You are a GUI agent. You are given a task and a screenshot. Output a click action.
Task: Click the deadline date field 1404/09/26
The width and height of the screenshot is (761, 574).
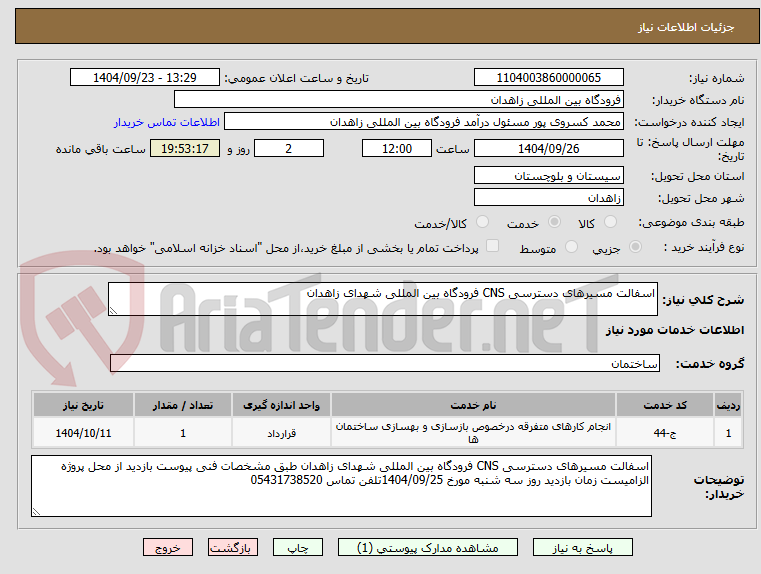[548, 148]
